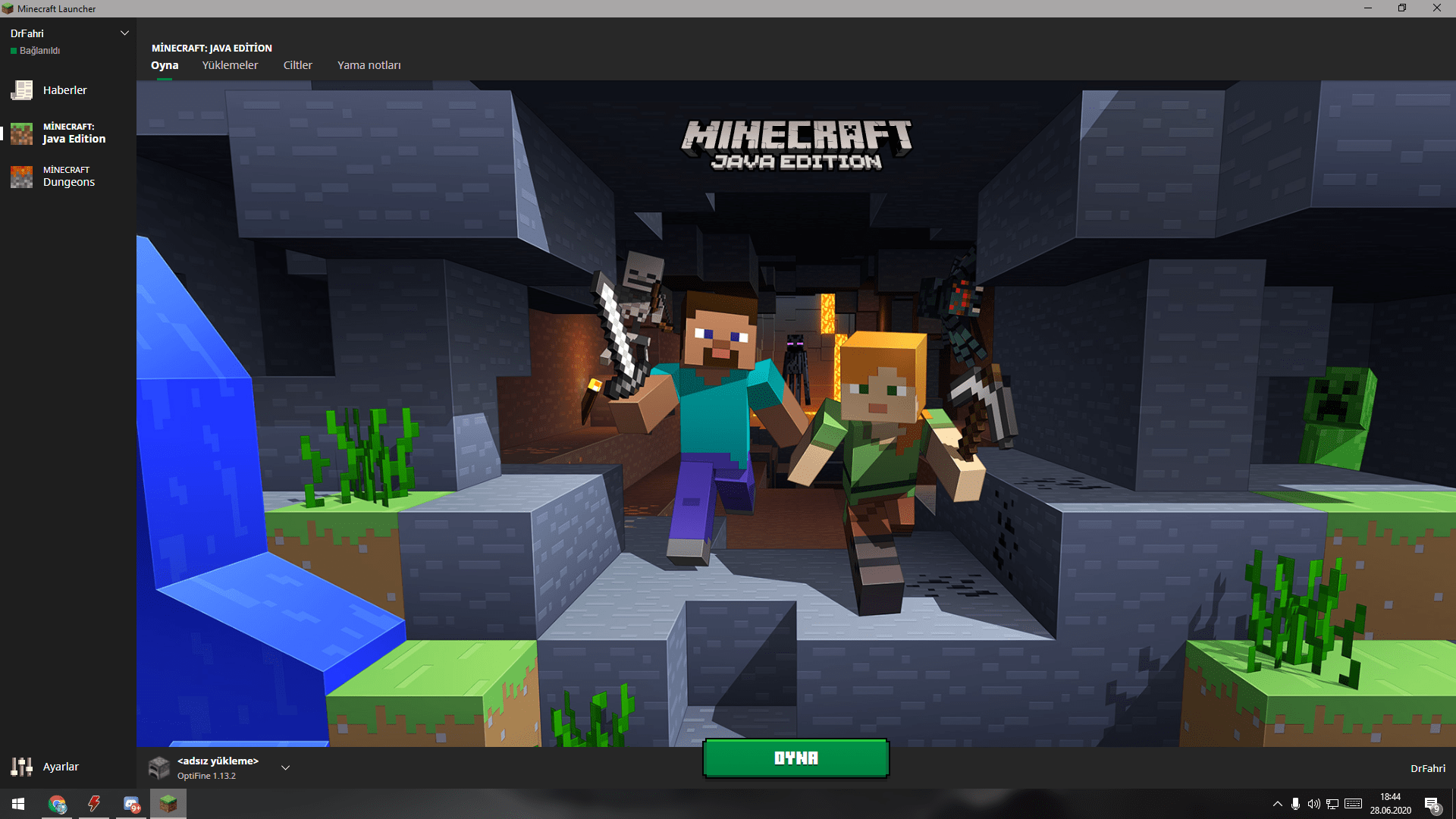The height and width of the screenshot is (819, 1456).
Task: Click the Windows Start button
Action: pyautogui.click(x=18, y=804)
